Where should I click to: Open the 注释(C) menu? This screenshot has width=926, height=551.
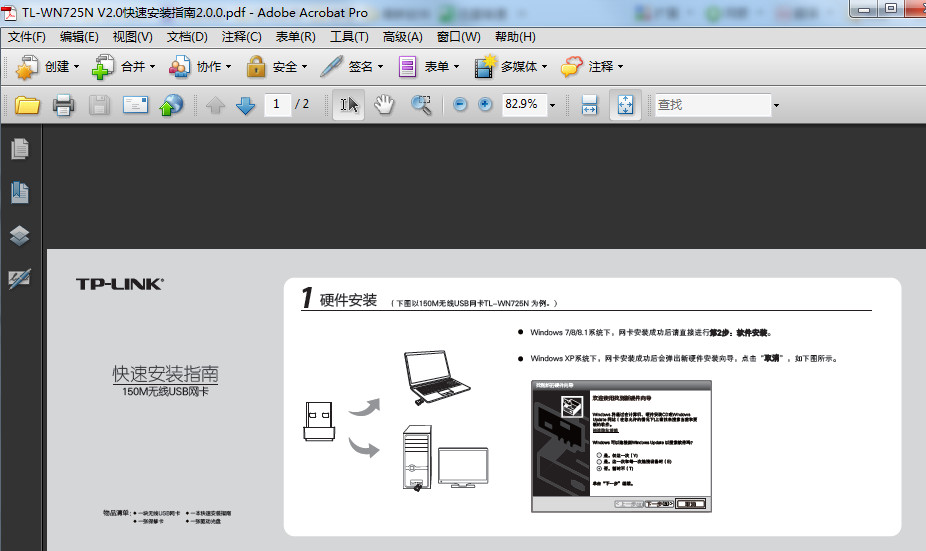242,37
